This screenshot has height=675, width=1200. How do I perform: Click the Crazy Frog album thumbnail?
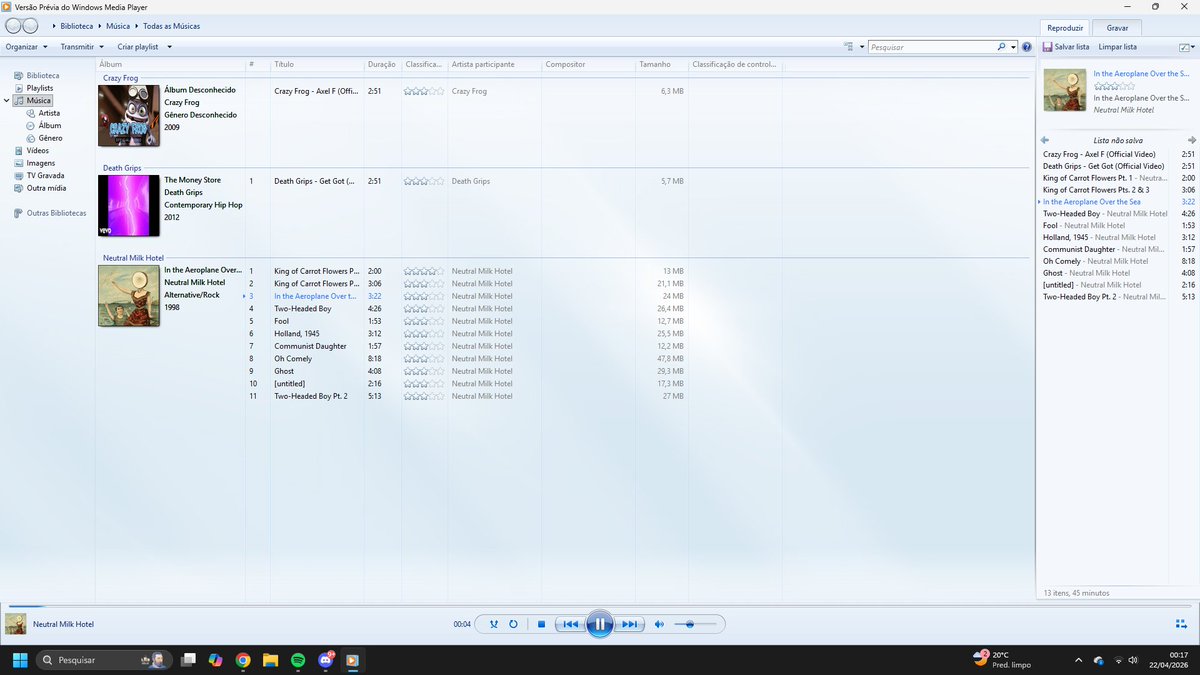tap(129, 116)
